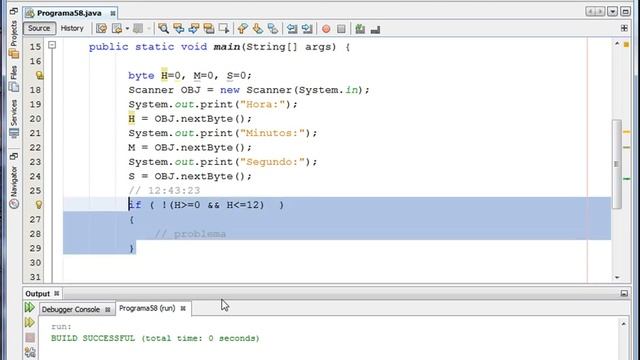Screen dimensions: 640x360
Task: Select the Programa58 (run) output tab
Action: tap(147, 308)
